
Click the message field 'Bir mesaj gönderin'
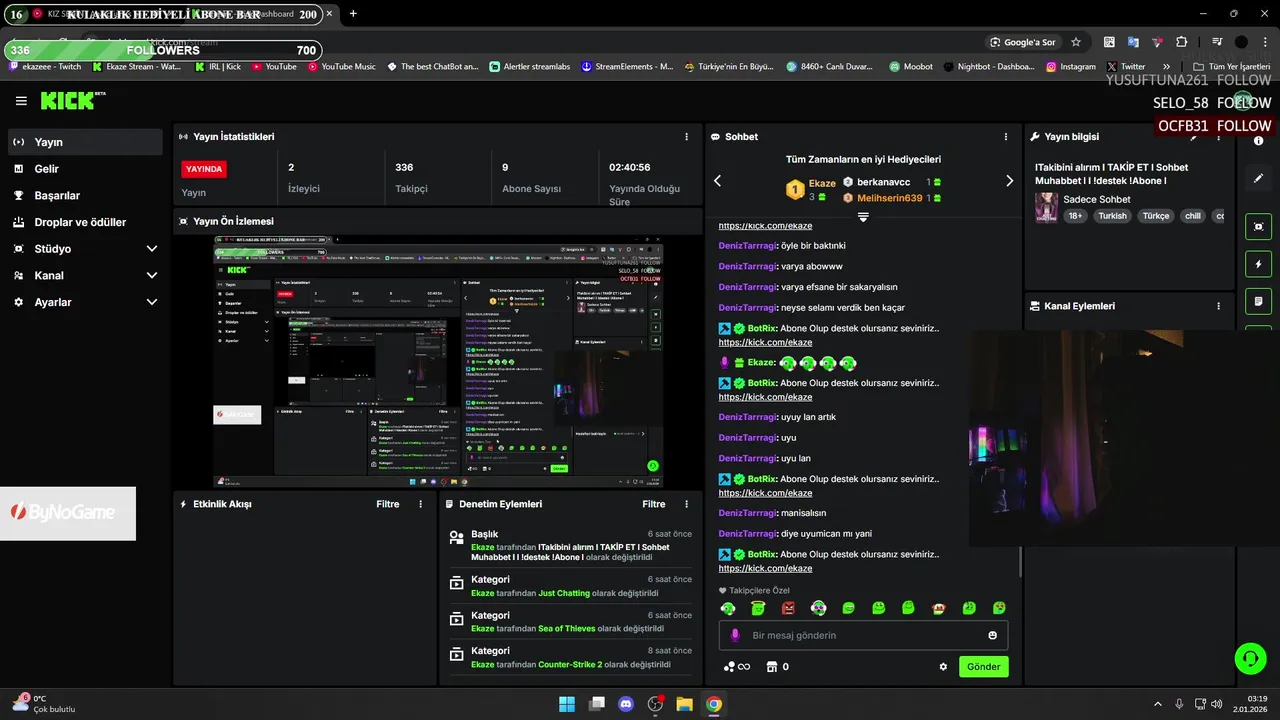tap(863, 635)
